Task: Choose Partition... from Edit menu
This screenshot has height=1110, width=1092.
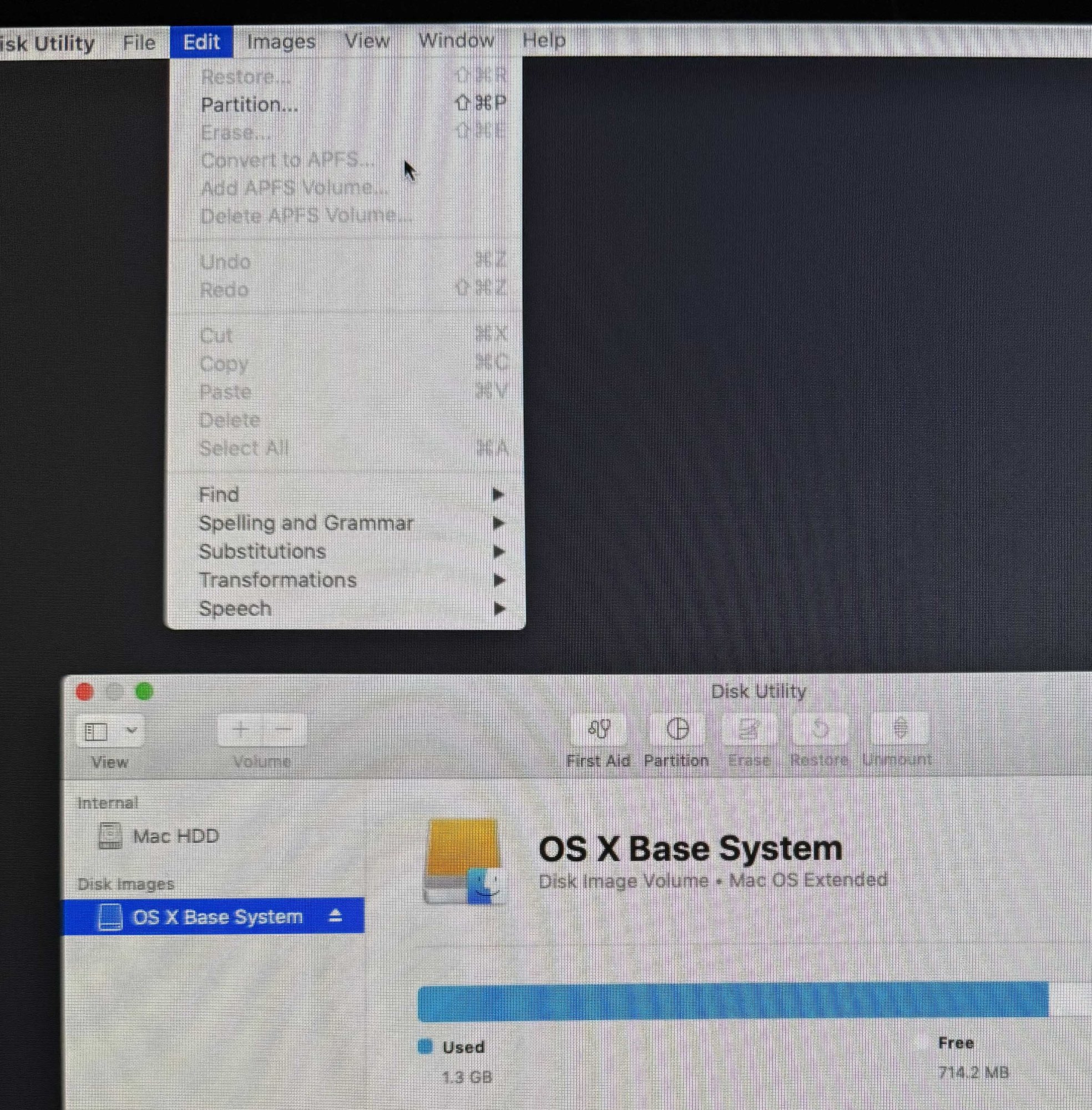Action: (x=250, y=105)
